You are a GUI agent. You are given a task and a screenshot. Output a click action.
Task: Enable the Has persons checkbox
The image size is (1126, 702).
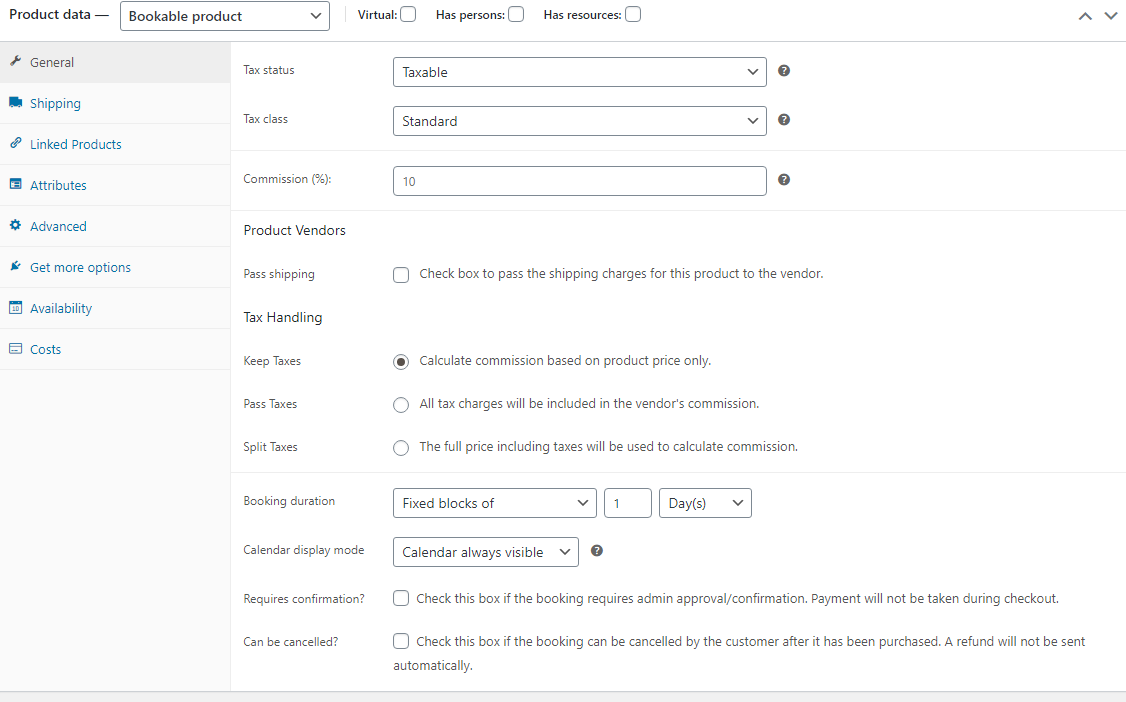(x=516, y=14)
